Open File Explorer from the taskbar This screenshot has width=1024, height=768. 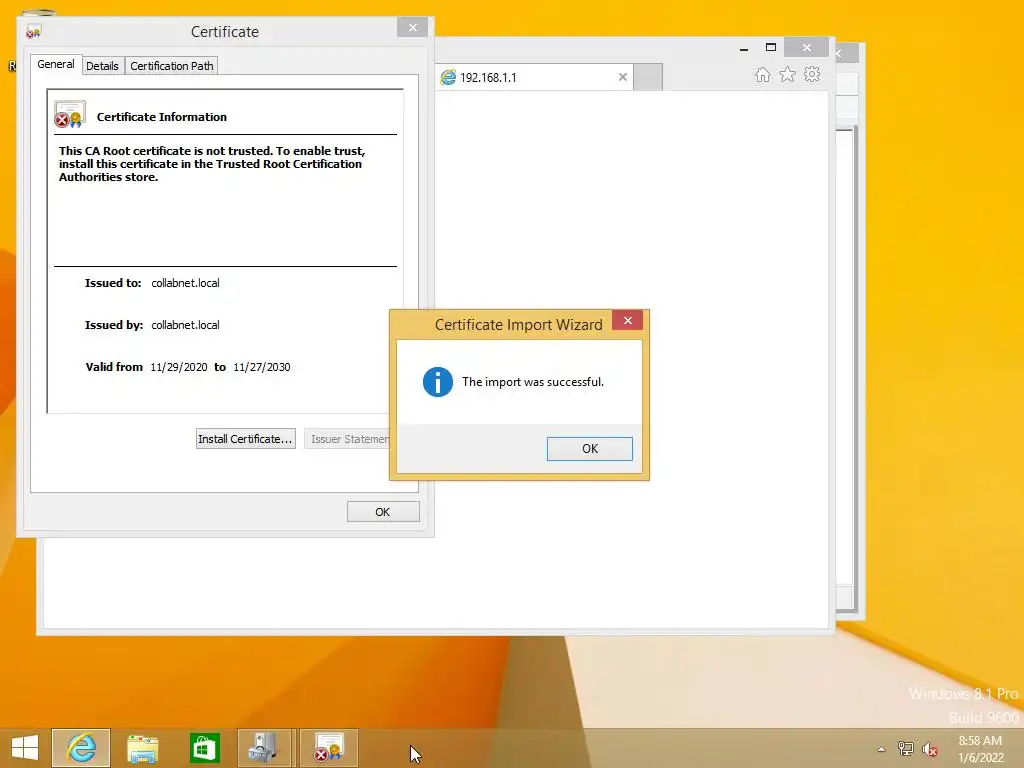pyautogui.click(x=142, y=748)
